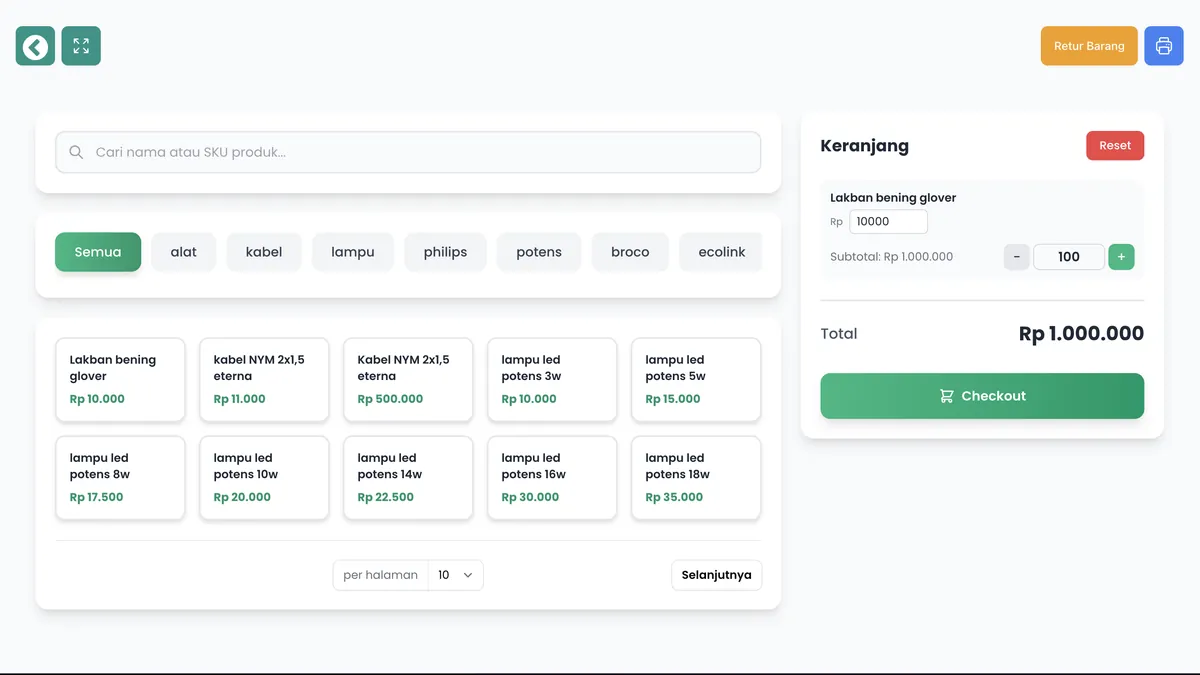1200x675 pixels.
Task: Click the Subtotal Rp 1.000.000 text
Action: click(x=891, y=257)
